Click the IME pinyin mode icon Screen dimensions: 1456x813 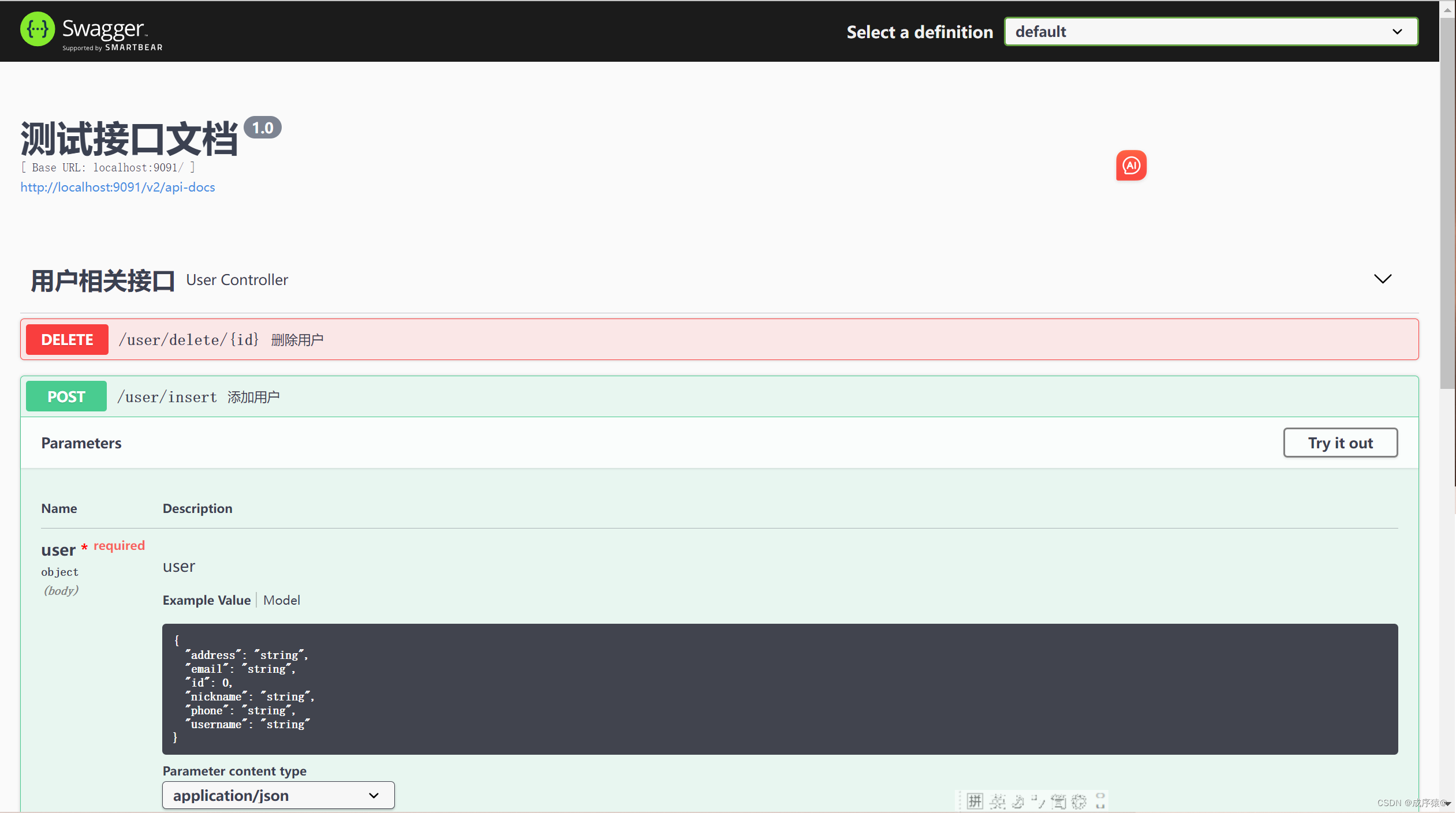coord(975,801)
